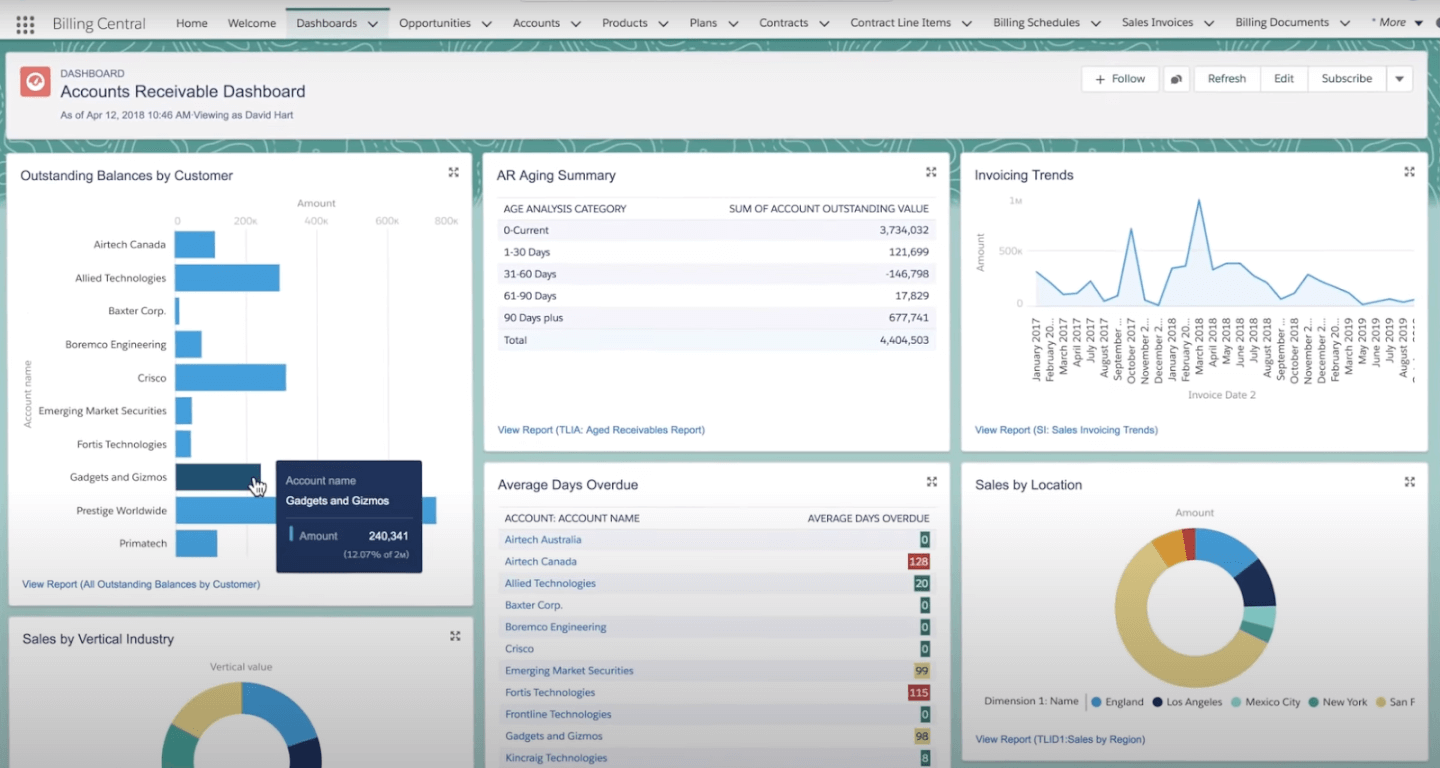Open Fortis Technologies account link
The image size is (1440, 768).
[550, 693]
